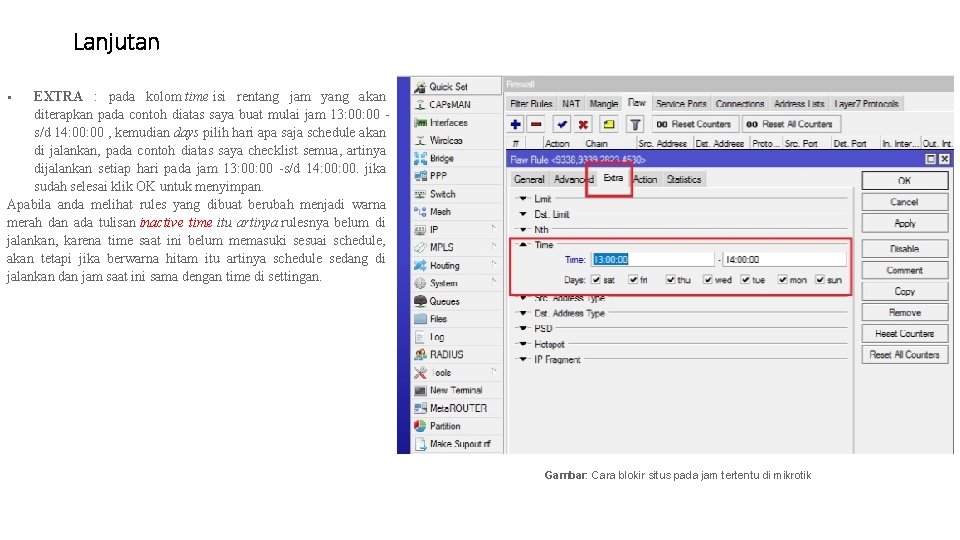Open the RADIUS menu
Screen dimensions: 960x540
[x=456, y=354]
